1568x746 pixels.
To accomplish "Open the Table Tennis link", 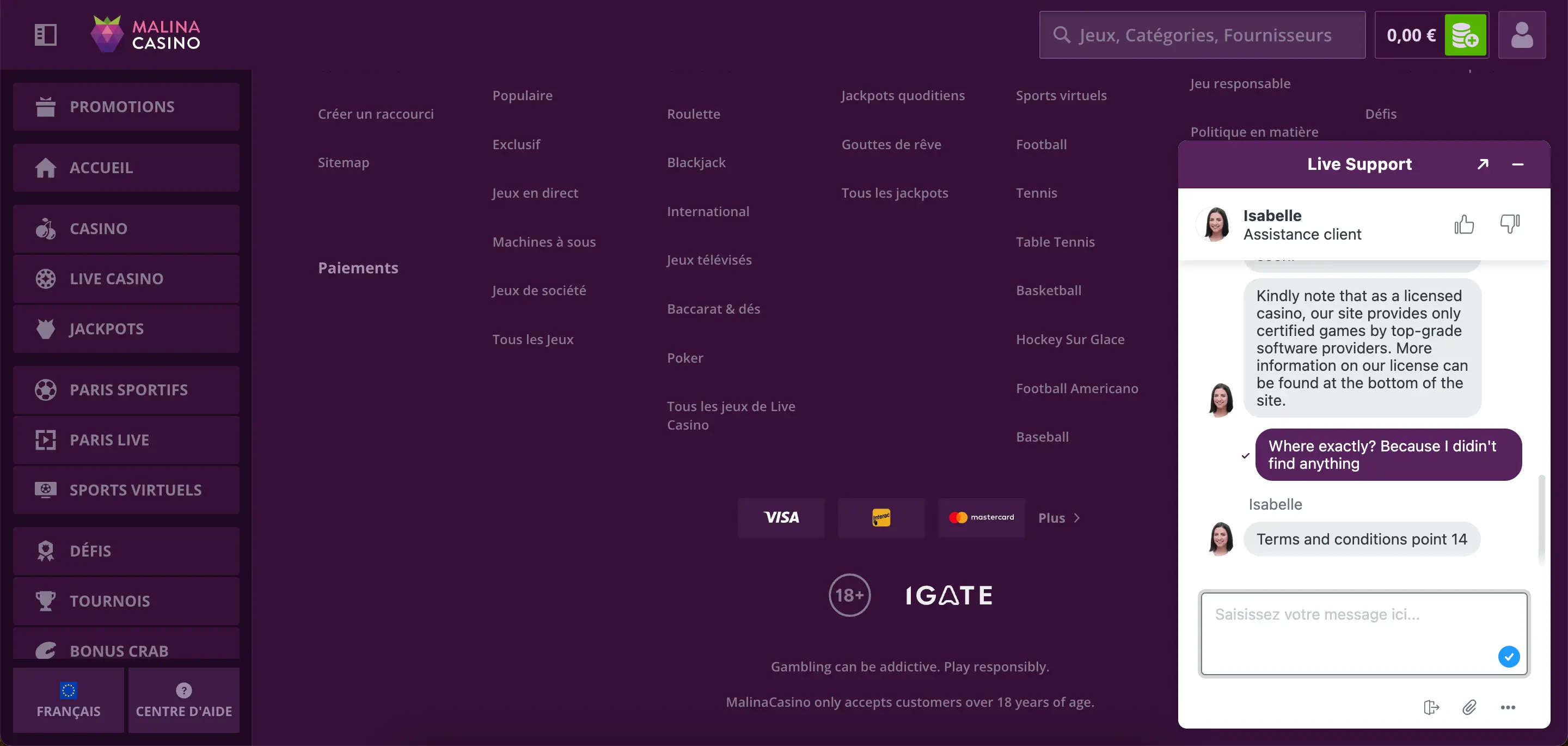I will (1055, 242).
